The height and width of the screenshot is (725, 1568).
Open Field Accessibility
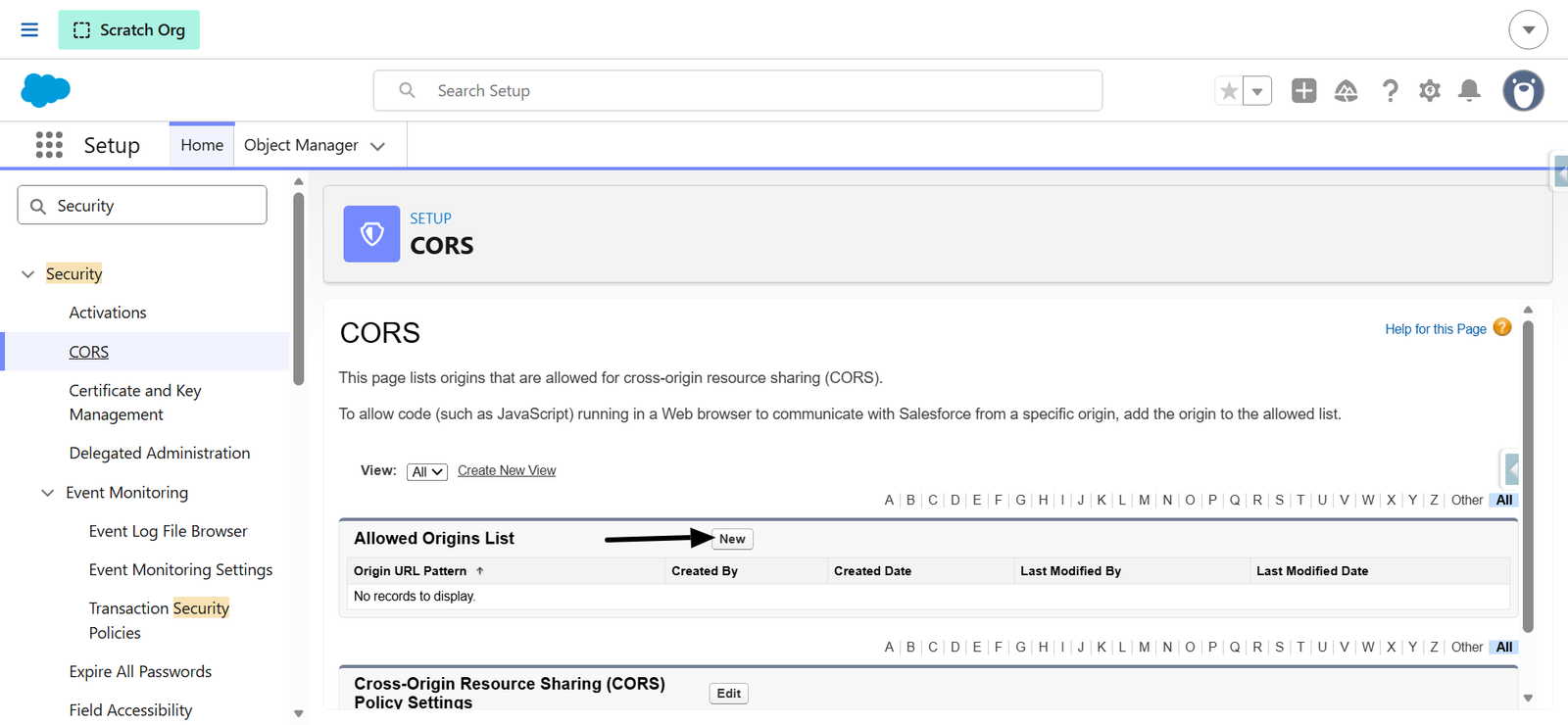tap(130, 709)
